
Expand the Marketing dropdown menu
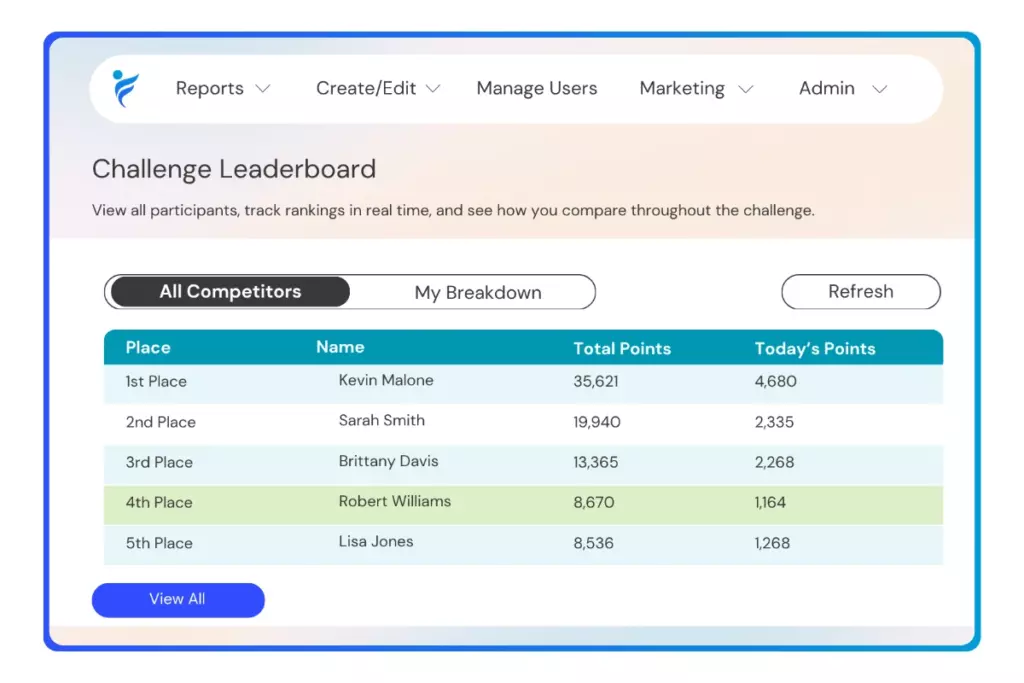coord(695,88)
